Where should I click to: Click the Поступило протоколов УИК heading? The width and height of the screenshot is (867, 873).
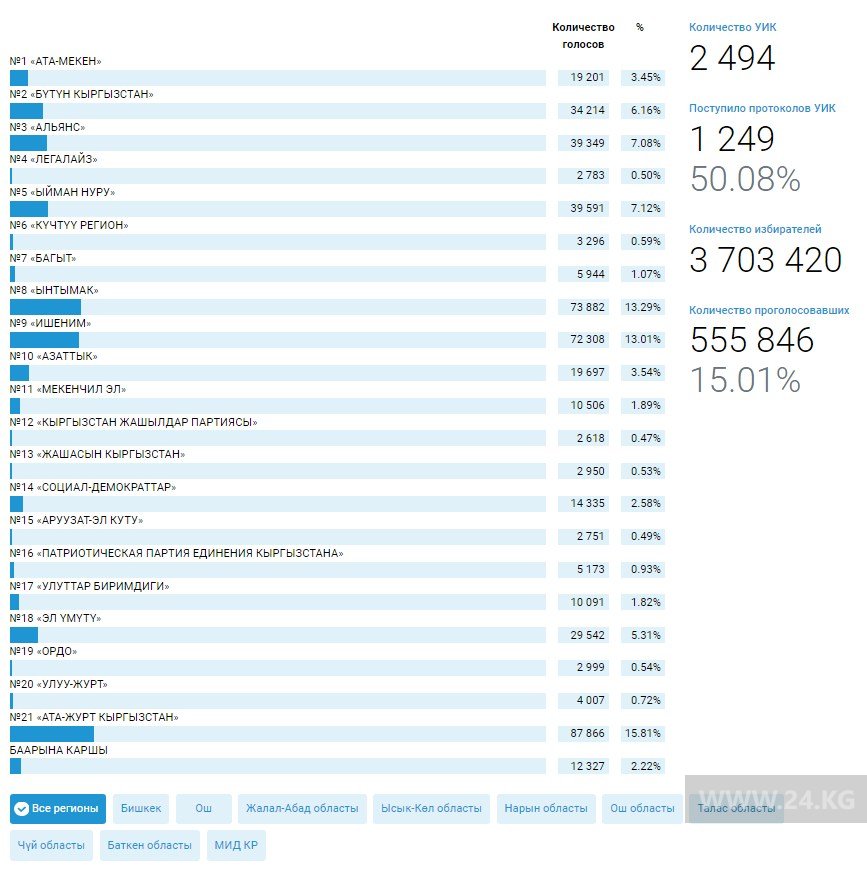tap(761, 108)
